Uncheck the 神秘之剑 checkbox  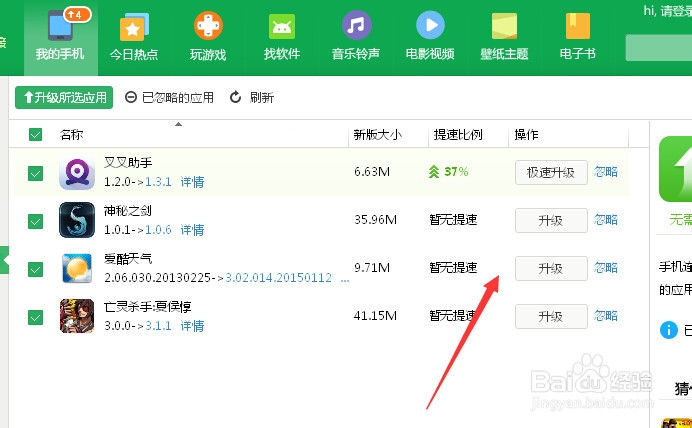(35, 221)
